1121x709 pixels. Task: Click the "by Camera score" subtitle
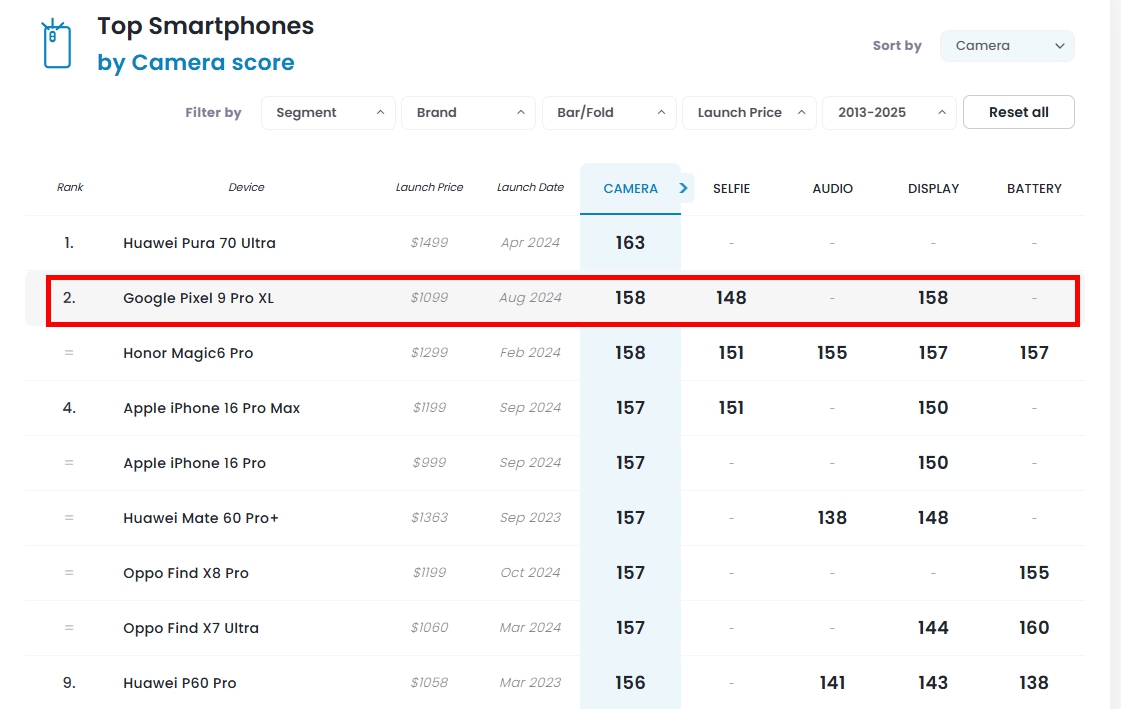point(196,63)
